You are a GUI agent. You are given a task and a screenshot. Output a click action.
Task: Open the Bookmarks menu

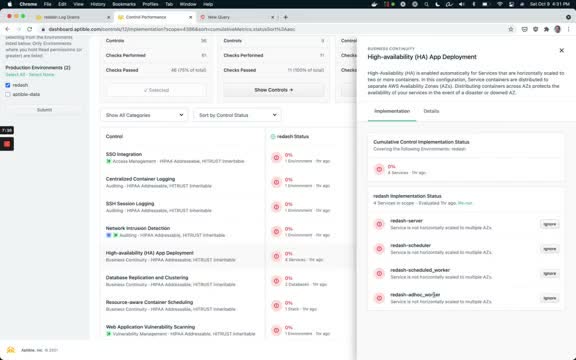click(x=124, y=4)
